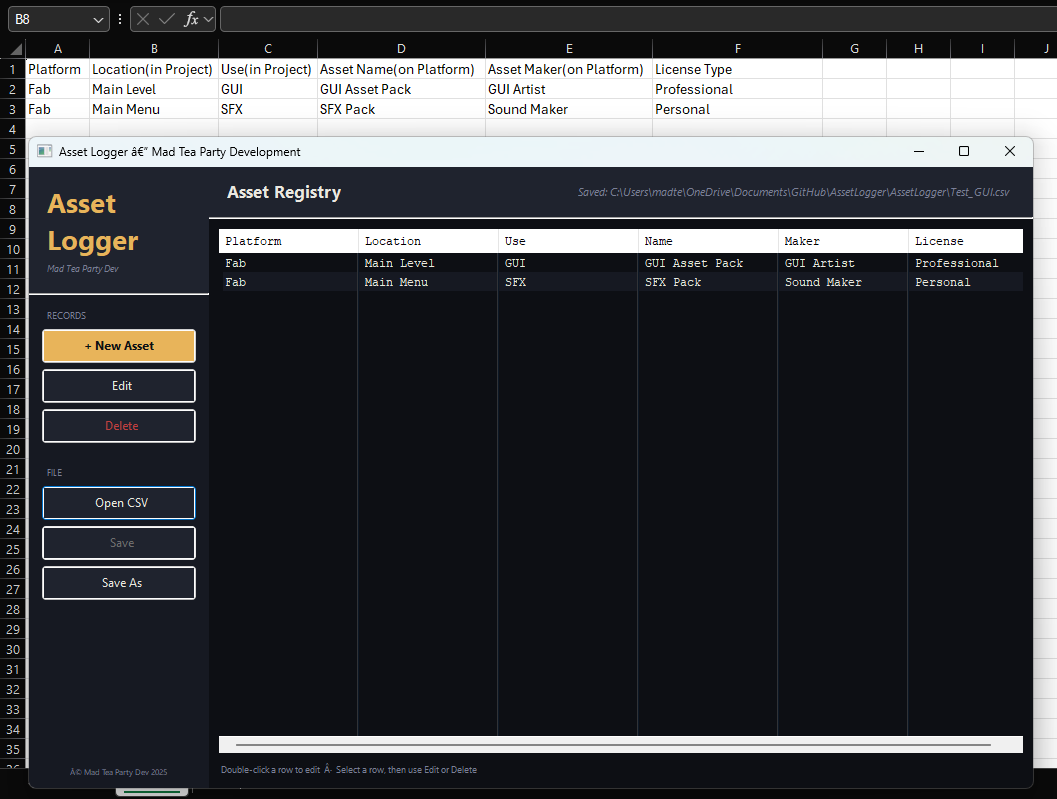
Task: Select Excel column H header
Action: (x=918, y=49)
